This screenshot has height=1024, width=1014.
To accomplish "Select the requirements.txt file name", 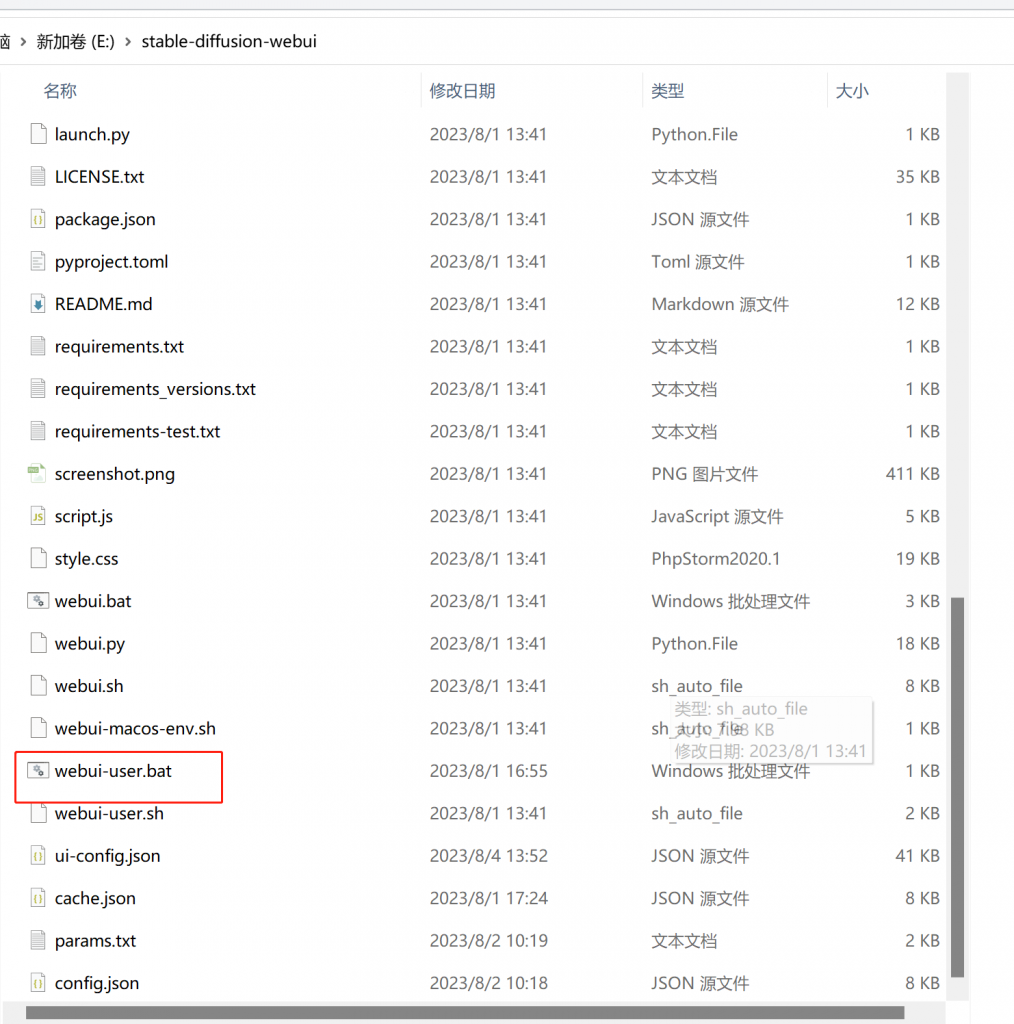I will coord(119,347).
